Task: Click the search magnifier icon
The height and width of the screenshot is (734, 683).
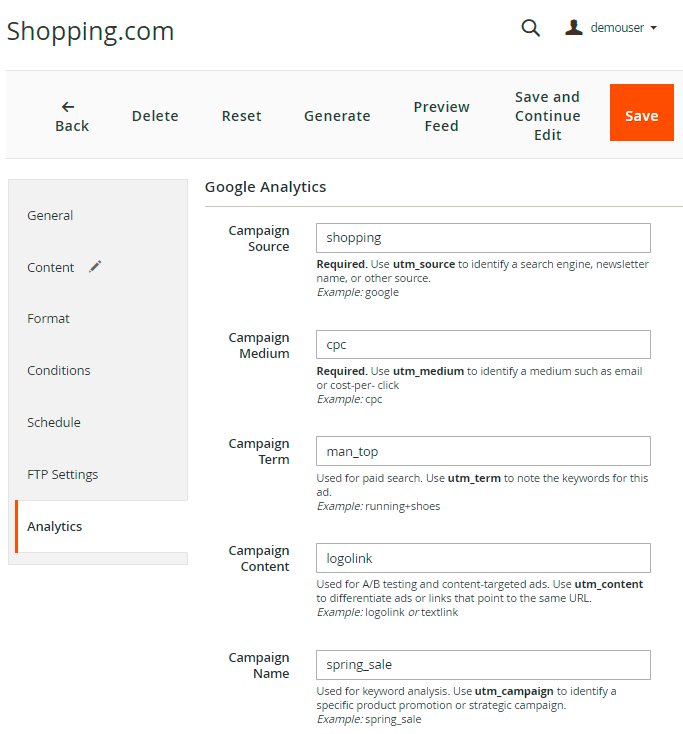Action: click(531, 28)
